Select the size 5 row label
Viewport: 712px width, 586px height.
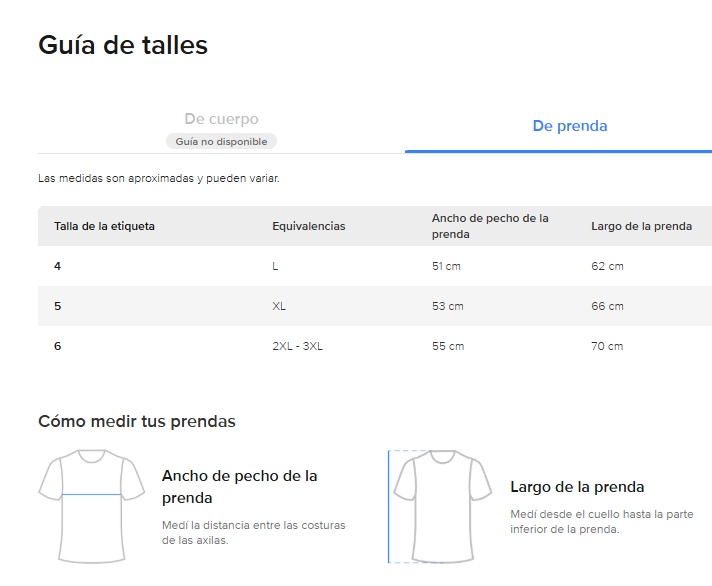(58, 306)
